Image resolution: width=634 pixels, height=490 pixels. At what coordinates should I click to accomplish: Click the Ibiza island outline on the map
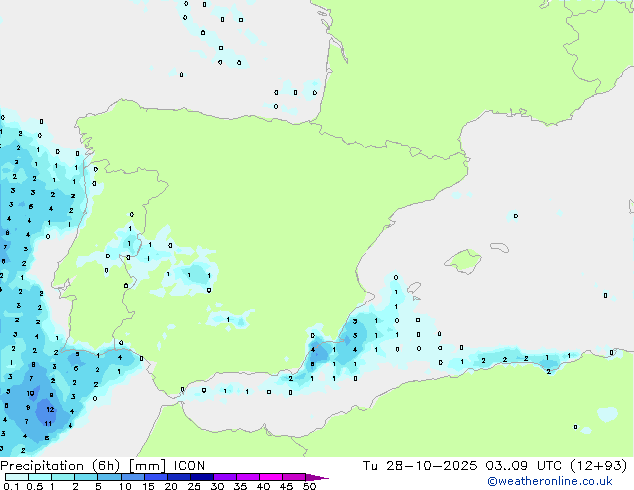(x=414, y=288)
